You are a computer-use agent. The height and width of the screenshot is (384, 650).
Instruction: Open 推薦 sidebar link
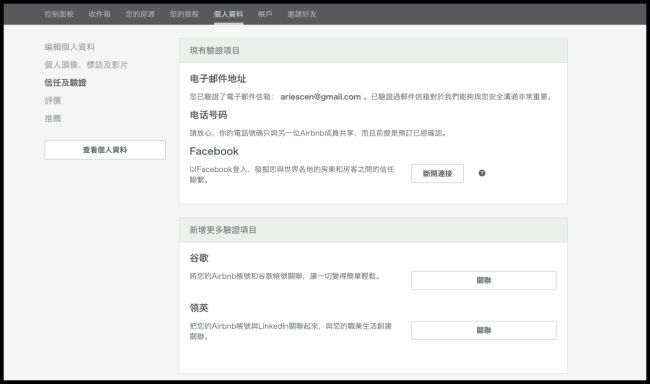pos(53,118)
